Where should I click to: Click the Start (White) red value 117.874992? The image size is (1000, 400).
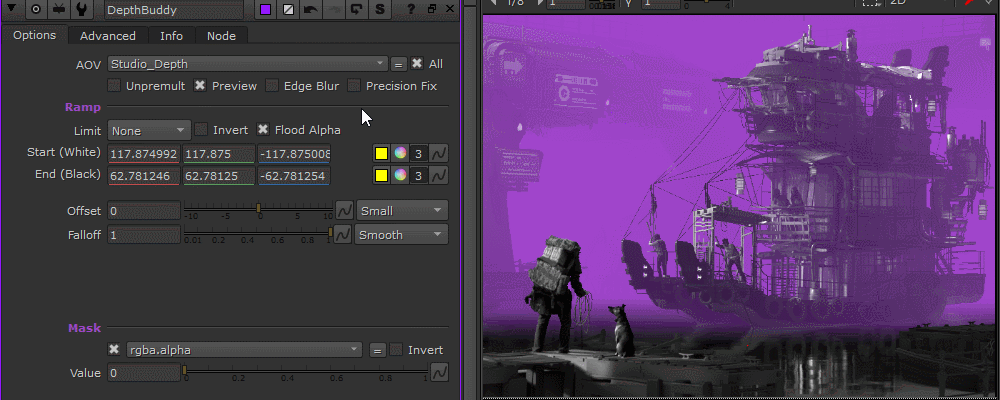coord(144,154)
